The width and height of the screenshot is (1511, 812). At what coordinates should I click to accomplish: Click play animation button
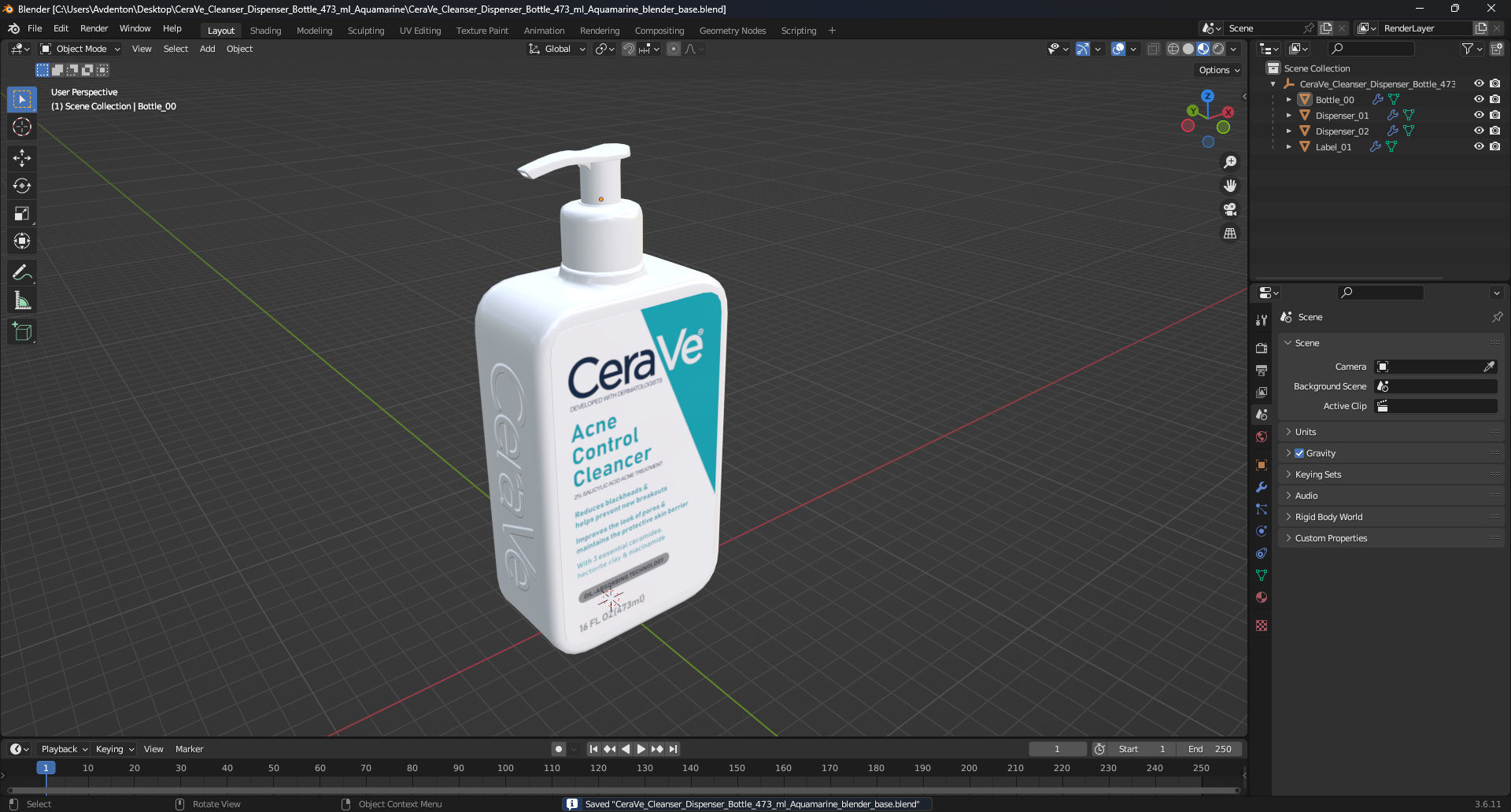[641, 749]
